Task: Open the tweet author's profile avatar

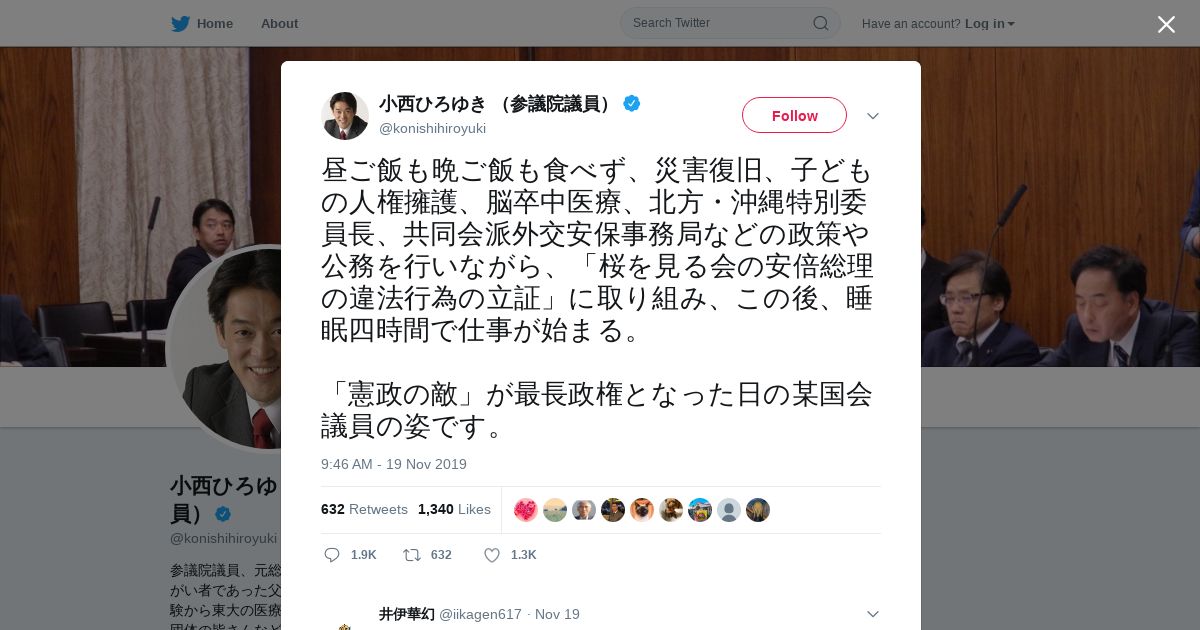Action: [x=345, y=116]
